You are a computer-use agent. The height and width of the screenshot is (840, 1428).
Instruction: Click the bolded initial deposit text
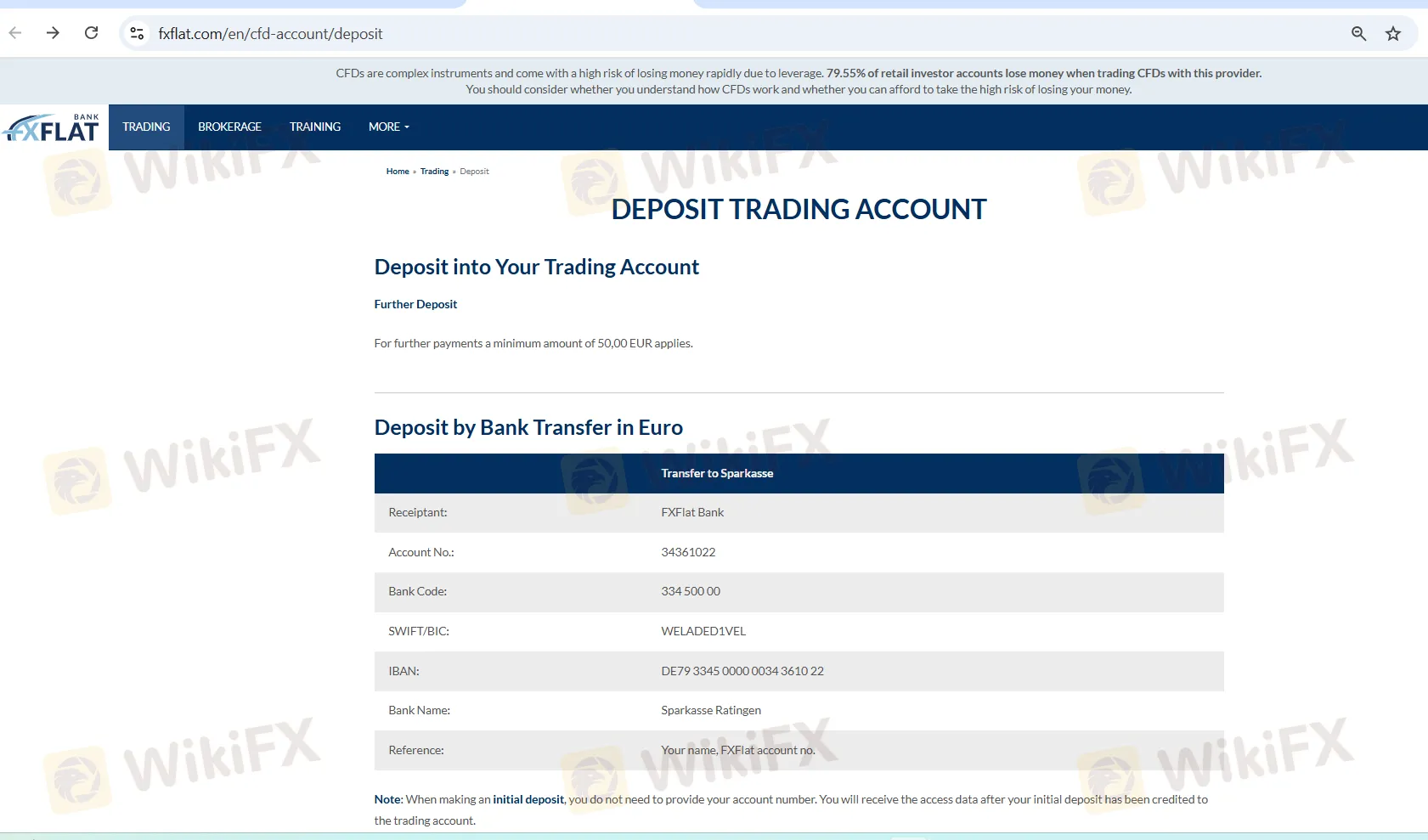point(528,799)
